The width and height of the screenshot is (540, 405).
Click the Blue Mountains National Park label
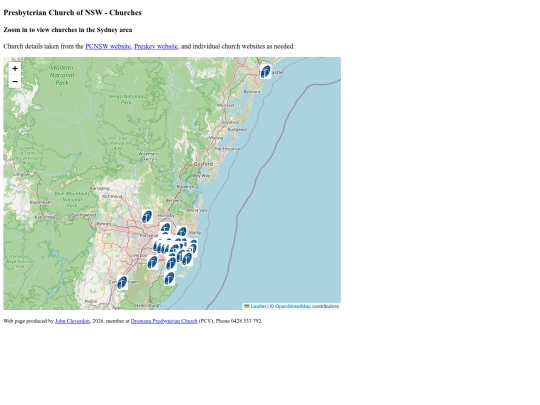[72, 199]
